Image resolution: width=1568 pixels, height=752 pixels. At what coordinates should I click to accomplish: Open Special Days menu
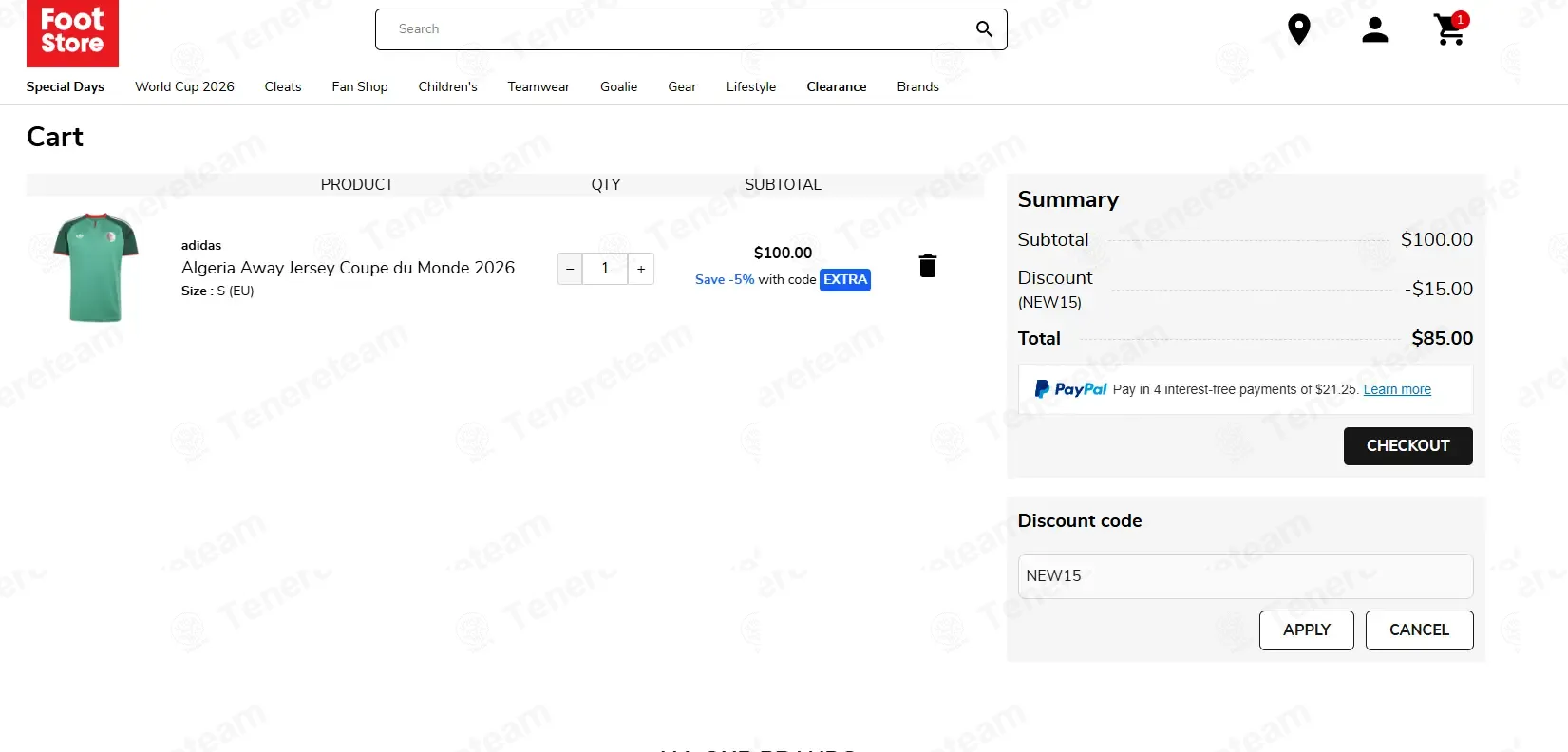coord(66,86)
